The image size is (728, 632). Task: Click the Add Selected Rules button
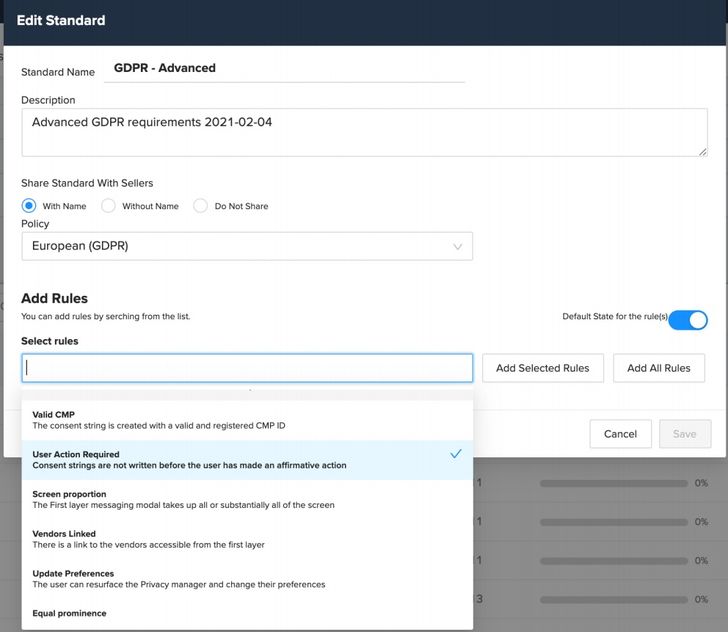pyautogui.click(x=543, y=368)
